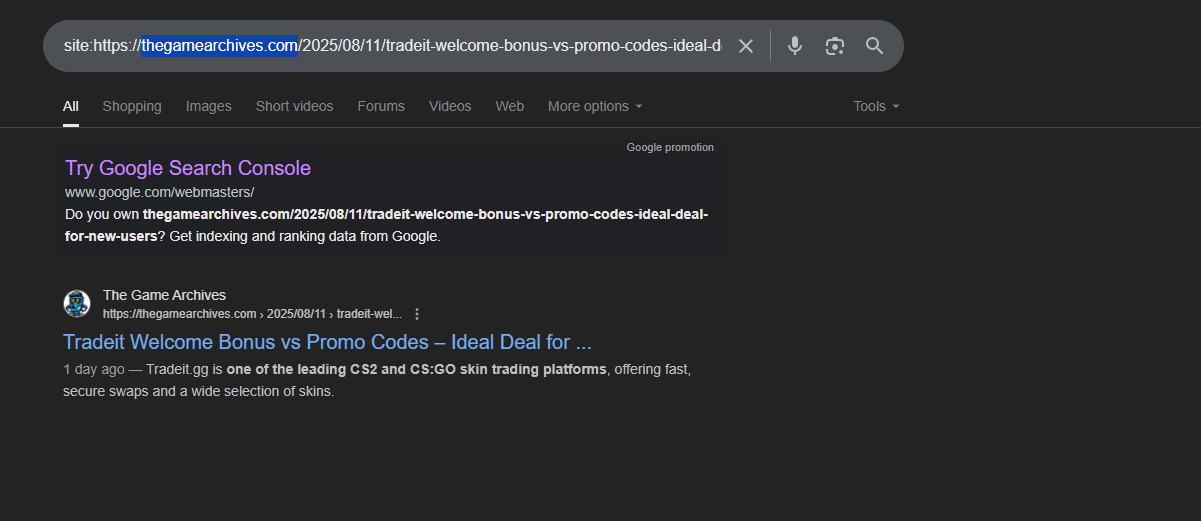Open the Forums tab

click(x=381, y=106)
